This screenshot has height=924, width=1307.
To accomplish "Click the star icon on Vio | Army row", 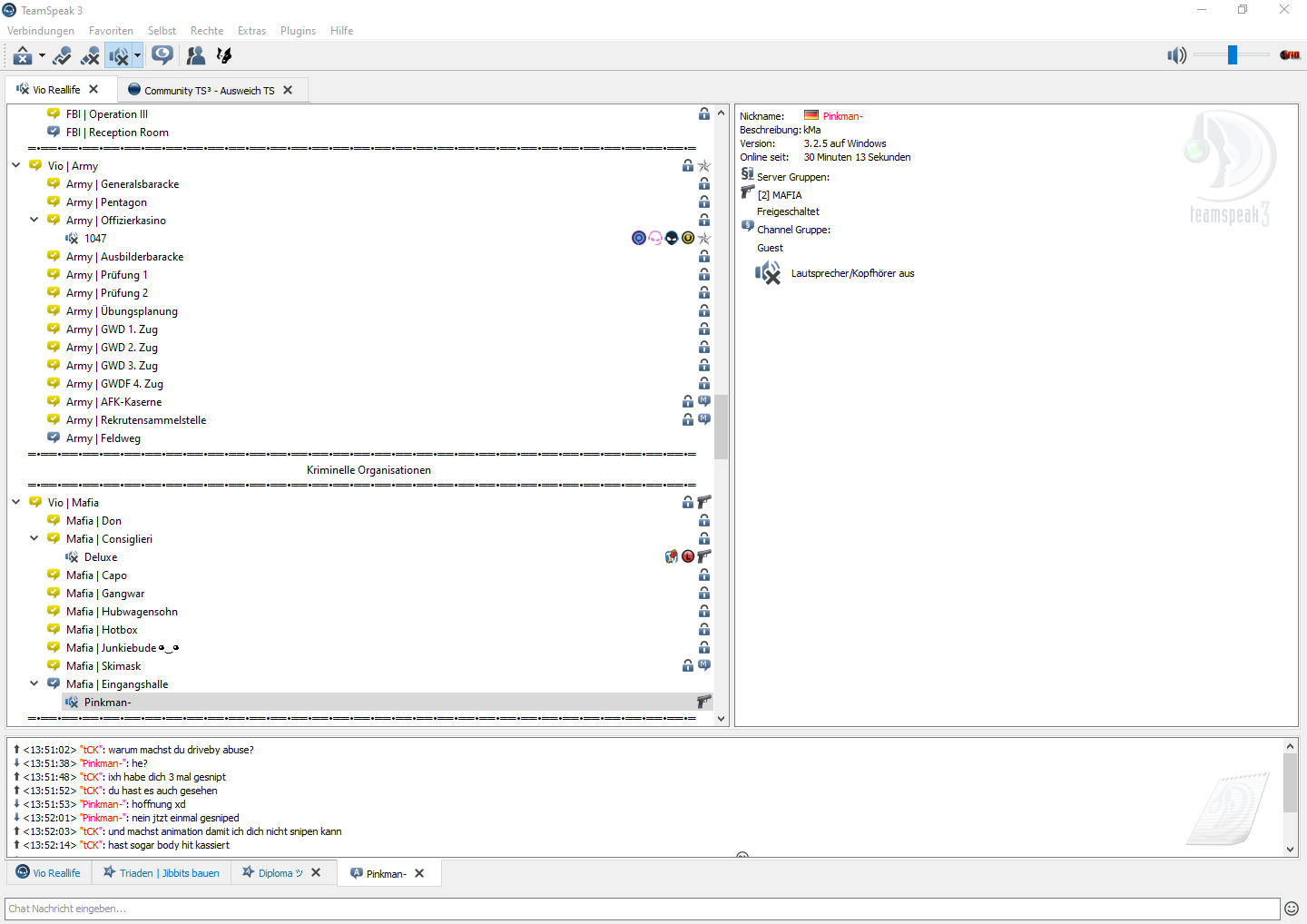I will pos(704,166).
